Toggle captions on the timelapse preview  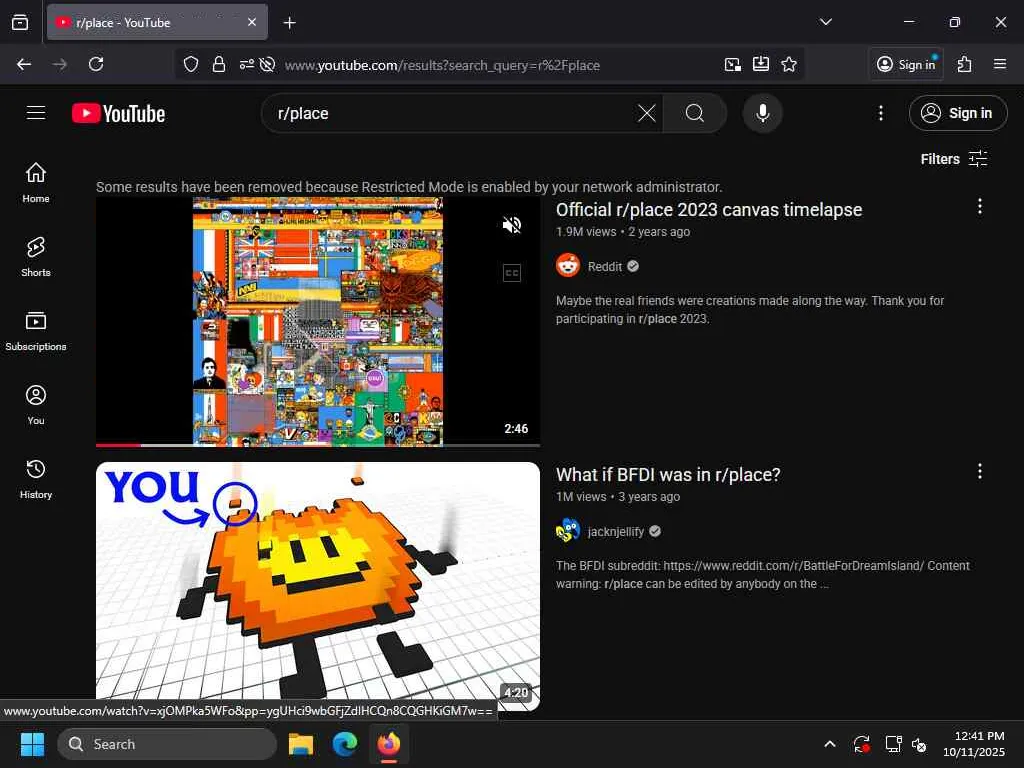pos(511,272)
